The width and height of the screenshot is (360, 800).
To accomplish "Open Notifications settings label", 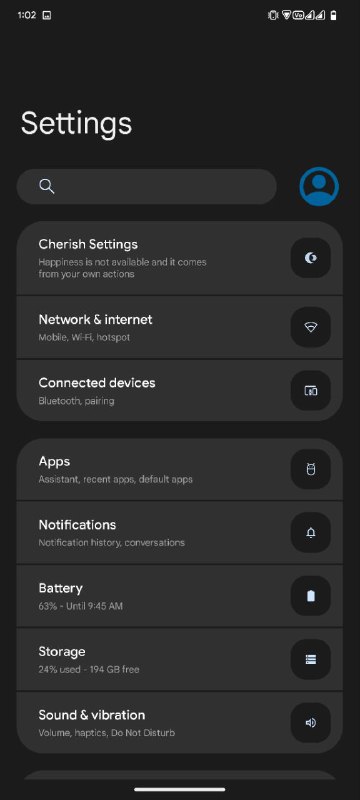I will click(78, 524).
